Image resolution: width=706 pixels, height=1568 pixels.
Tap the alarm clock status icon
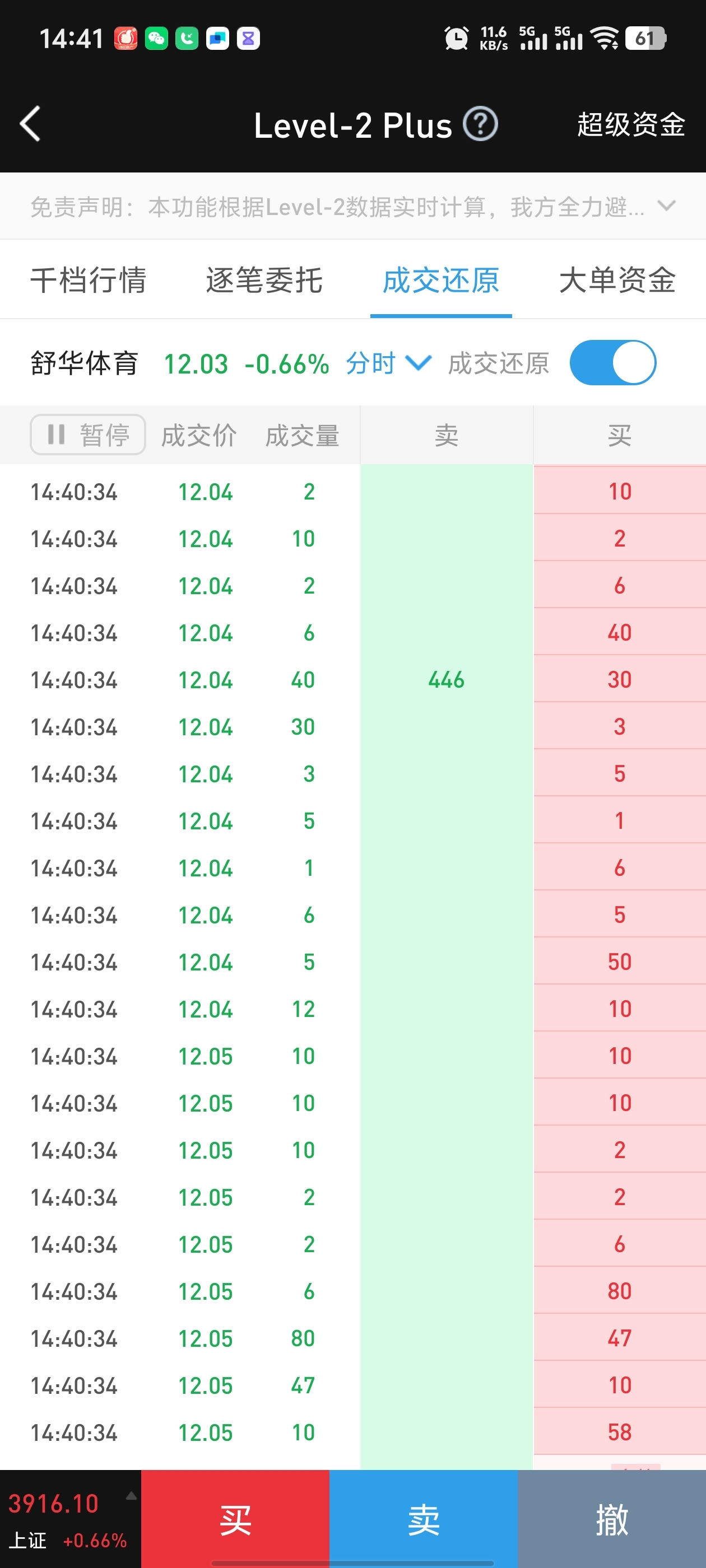(x=456, y=38)
